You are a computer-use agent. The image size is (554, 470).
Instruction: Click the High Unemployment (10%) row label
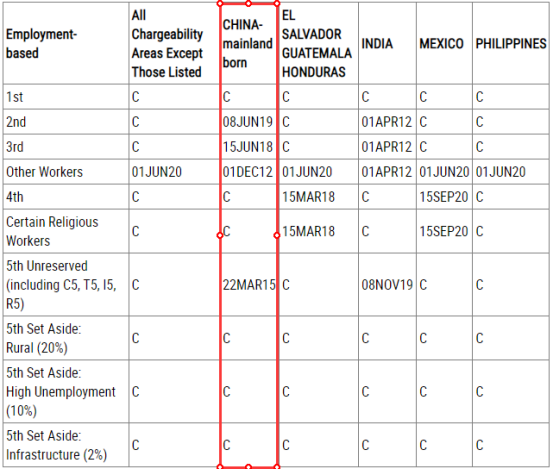coord(61,392)
